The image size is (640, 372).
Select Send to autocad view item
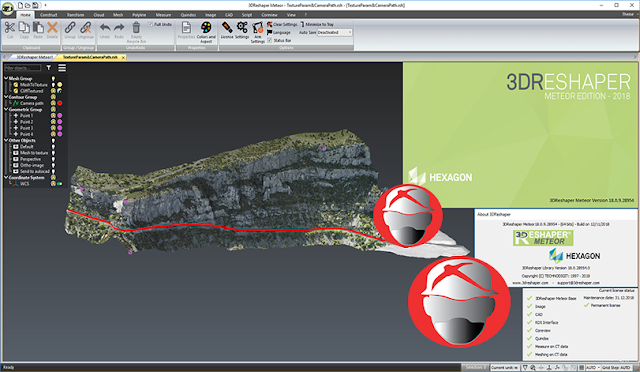click(x=34, y=171)
